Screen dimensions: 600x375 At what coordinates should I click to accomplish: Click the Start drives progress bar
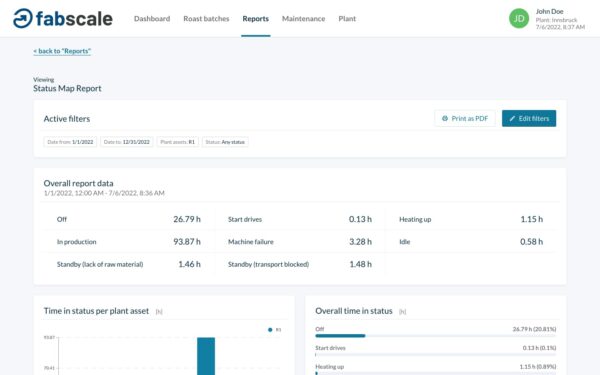pos(435,355)
